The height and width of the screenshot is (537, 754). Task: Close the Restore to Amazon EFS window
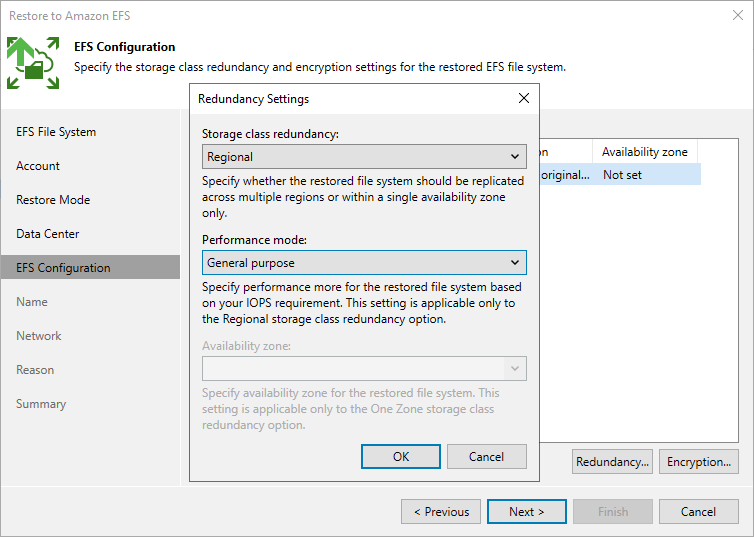point(738,15)
